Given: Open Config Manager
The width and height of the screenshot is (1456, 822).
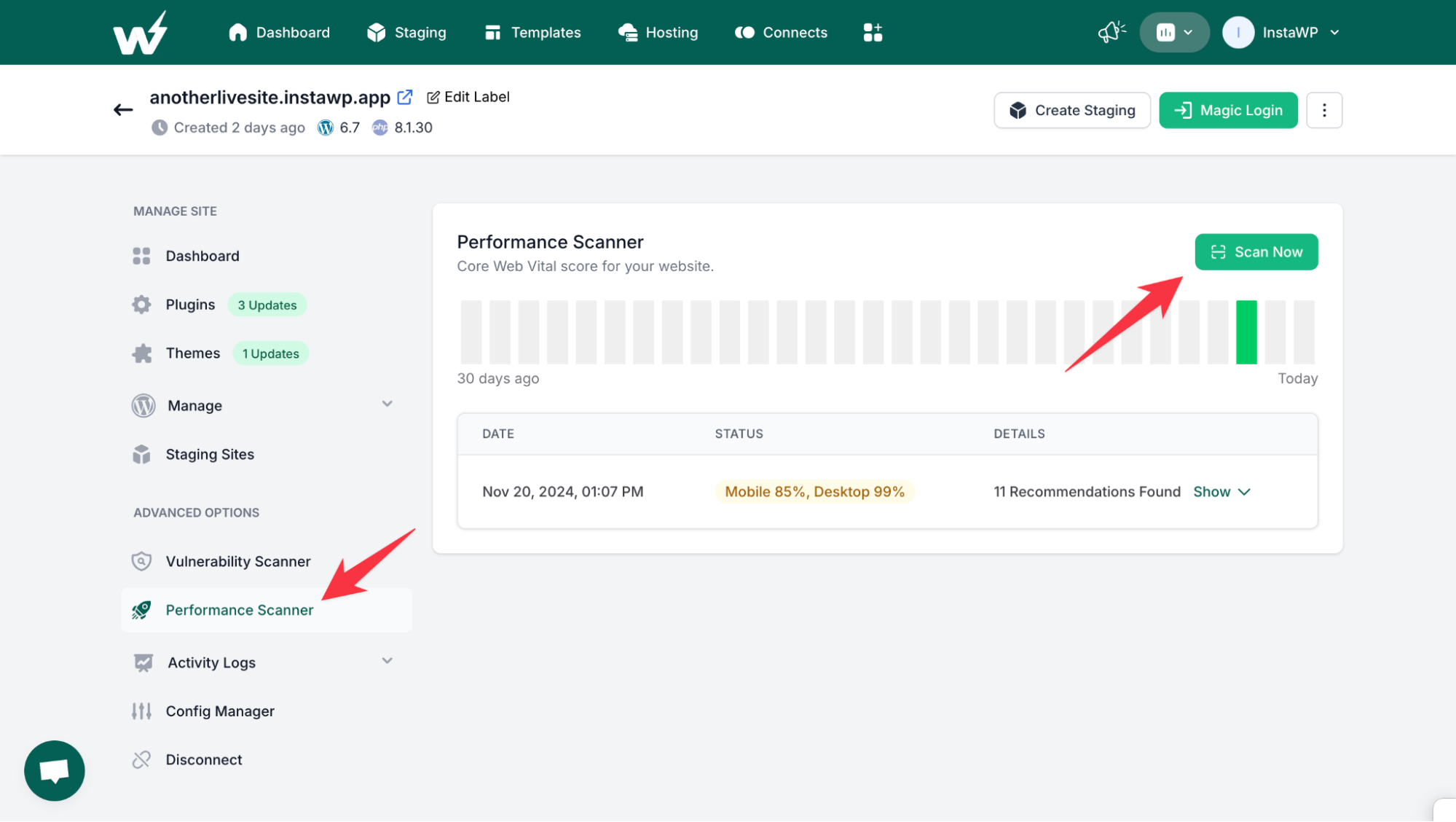Looking at the screenshot, I should pyautogui.click(x=267, y=711).
